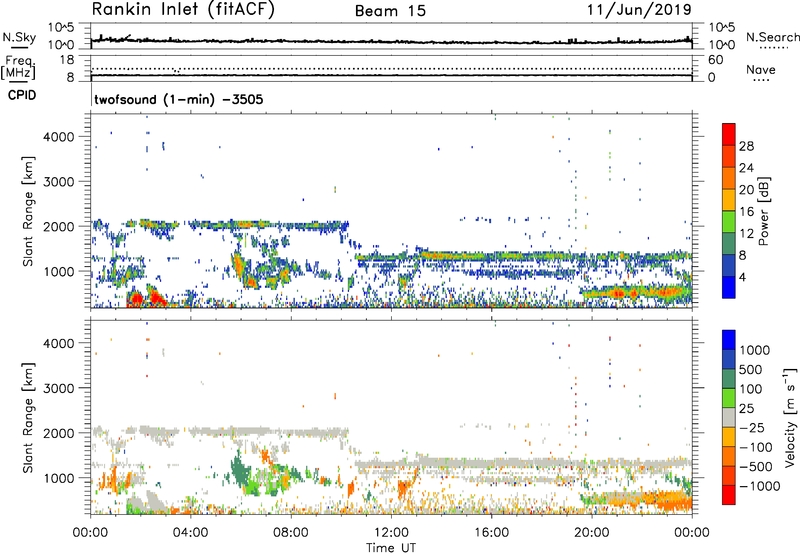Click the "08:00" time axis tick
This screenshot has width=800, height=554.
291,533
